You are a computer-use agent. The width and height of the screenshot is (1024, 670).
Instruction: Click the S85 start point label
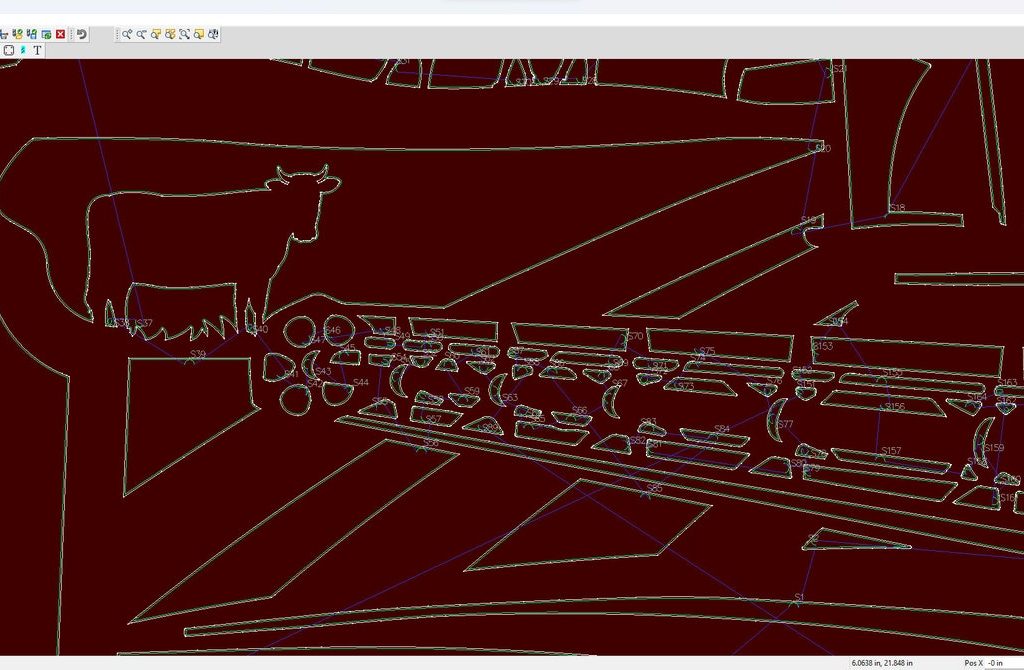coord(654,488)
